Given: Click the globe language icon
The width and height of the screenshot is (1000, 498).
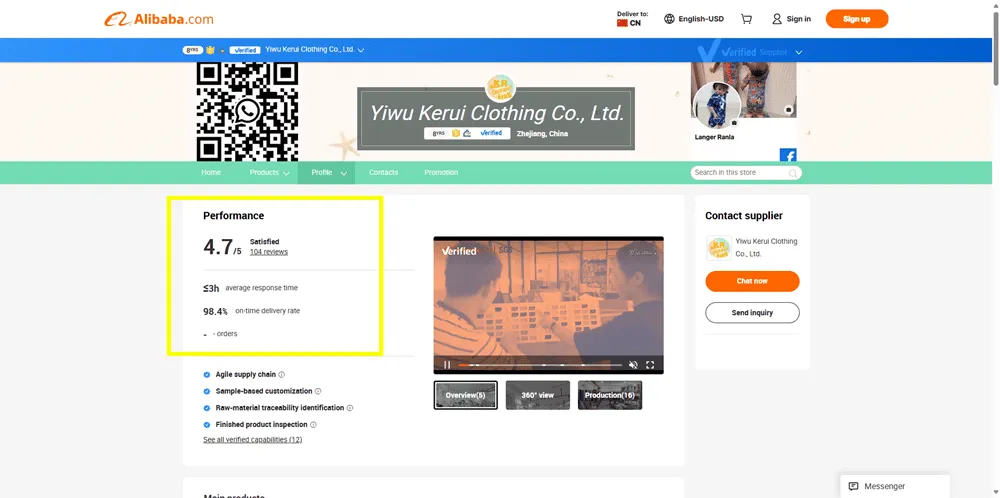Looking at the screenshot, I should click(669, 19).
